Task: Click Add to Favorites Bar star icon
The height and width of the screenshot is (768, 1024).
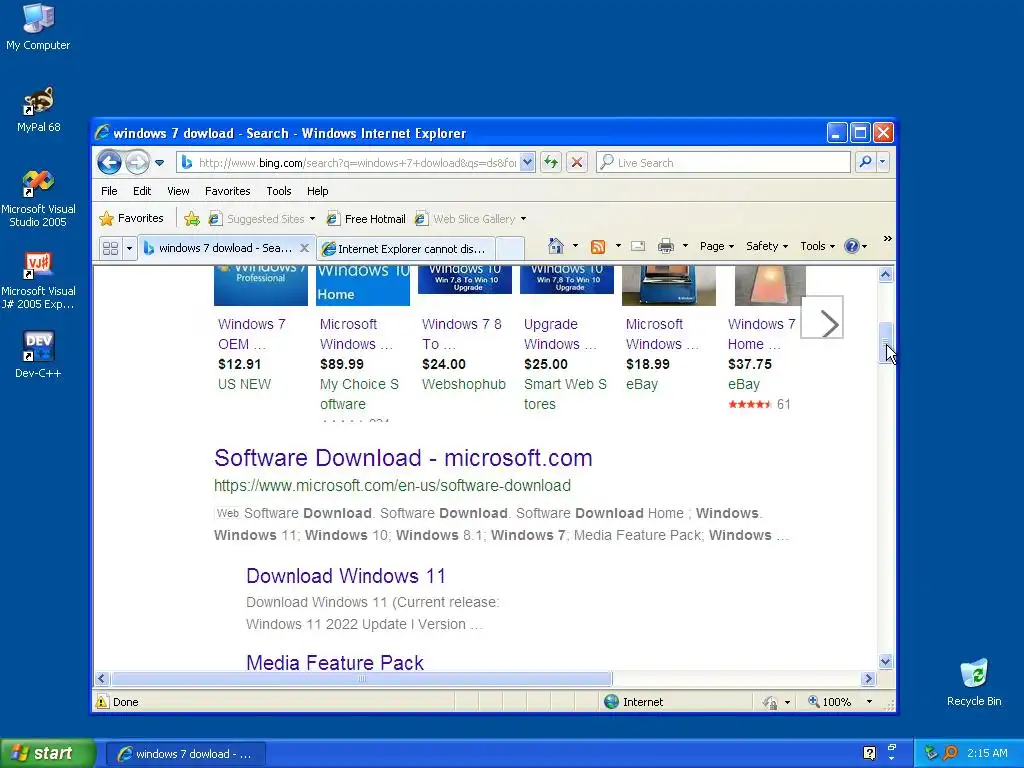Action: pos(191,219)
